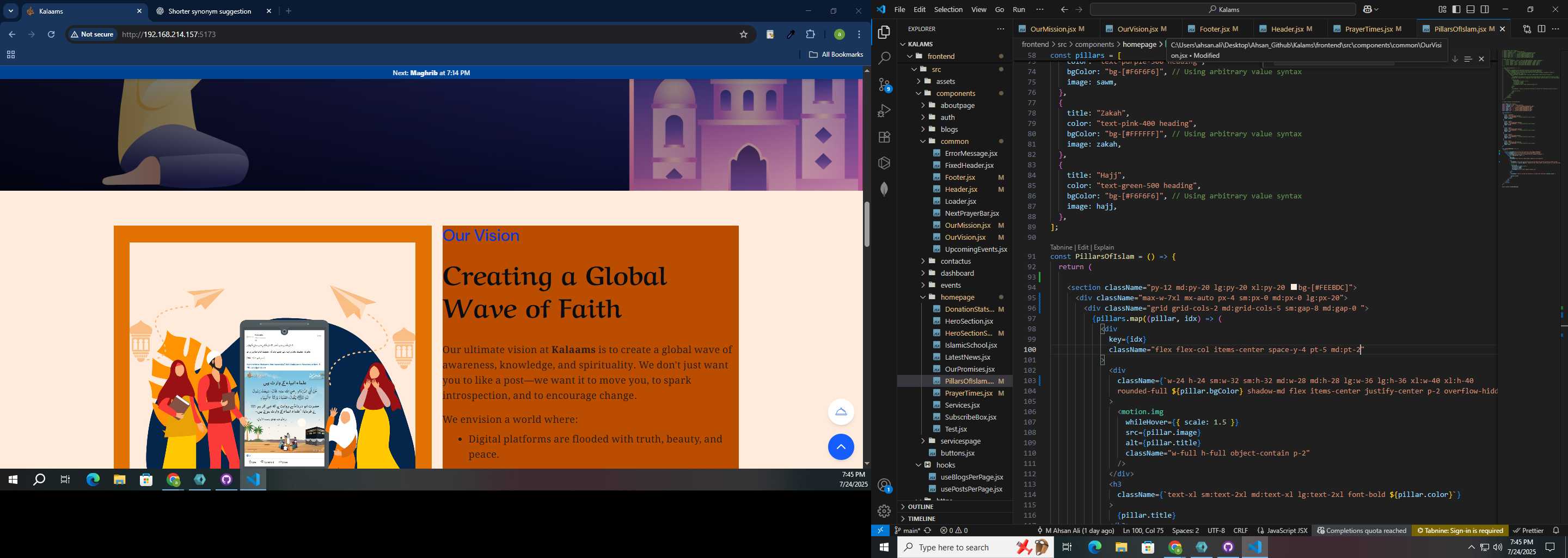Open notifications bell in VS Code status bar
Image resolution: width=1568 pixels, height=558 pixels.
click(x=1556, y=531)
